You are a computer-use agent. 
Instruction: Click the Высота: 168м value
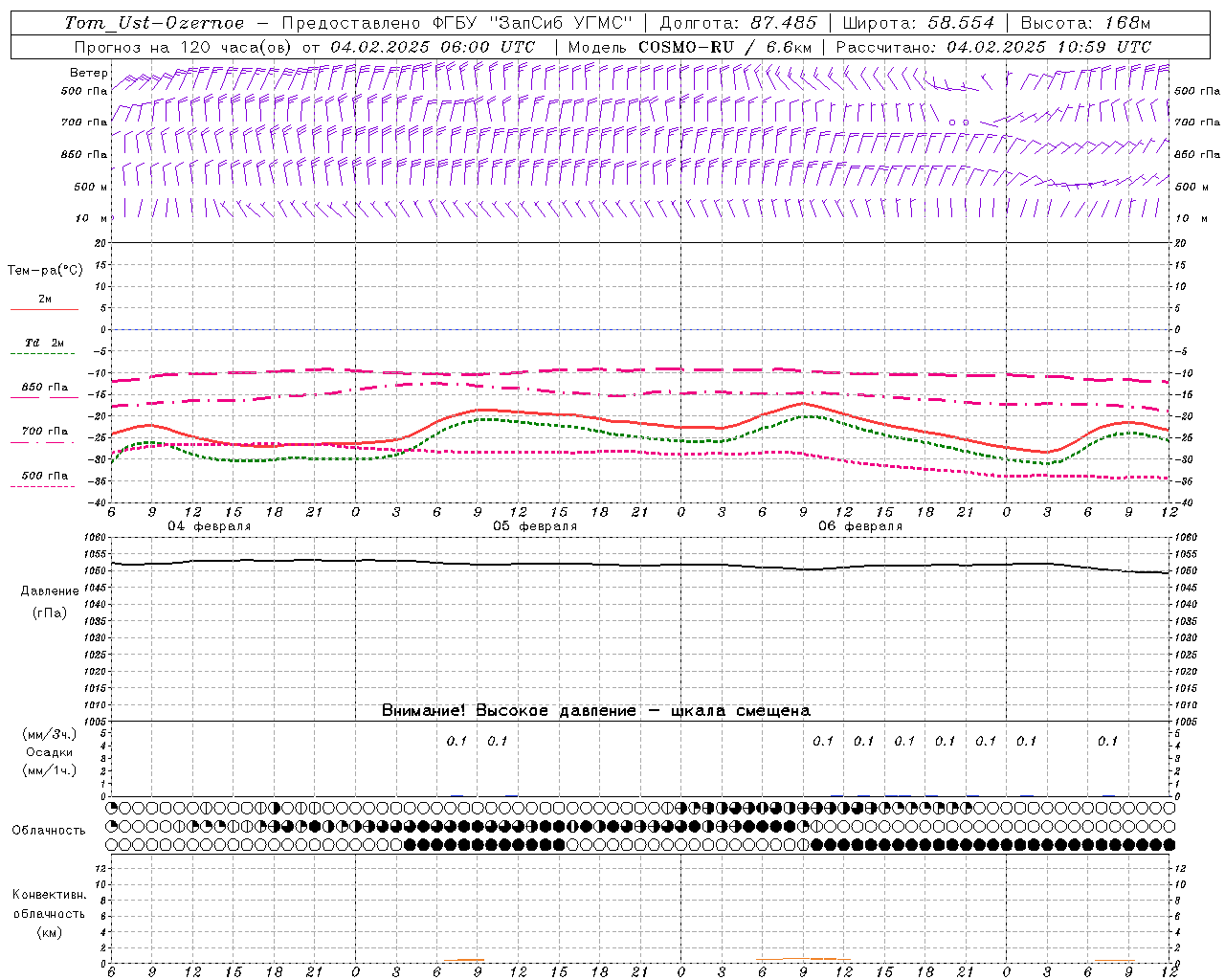pos(1085,23)
